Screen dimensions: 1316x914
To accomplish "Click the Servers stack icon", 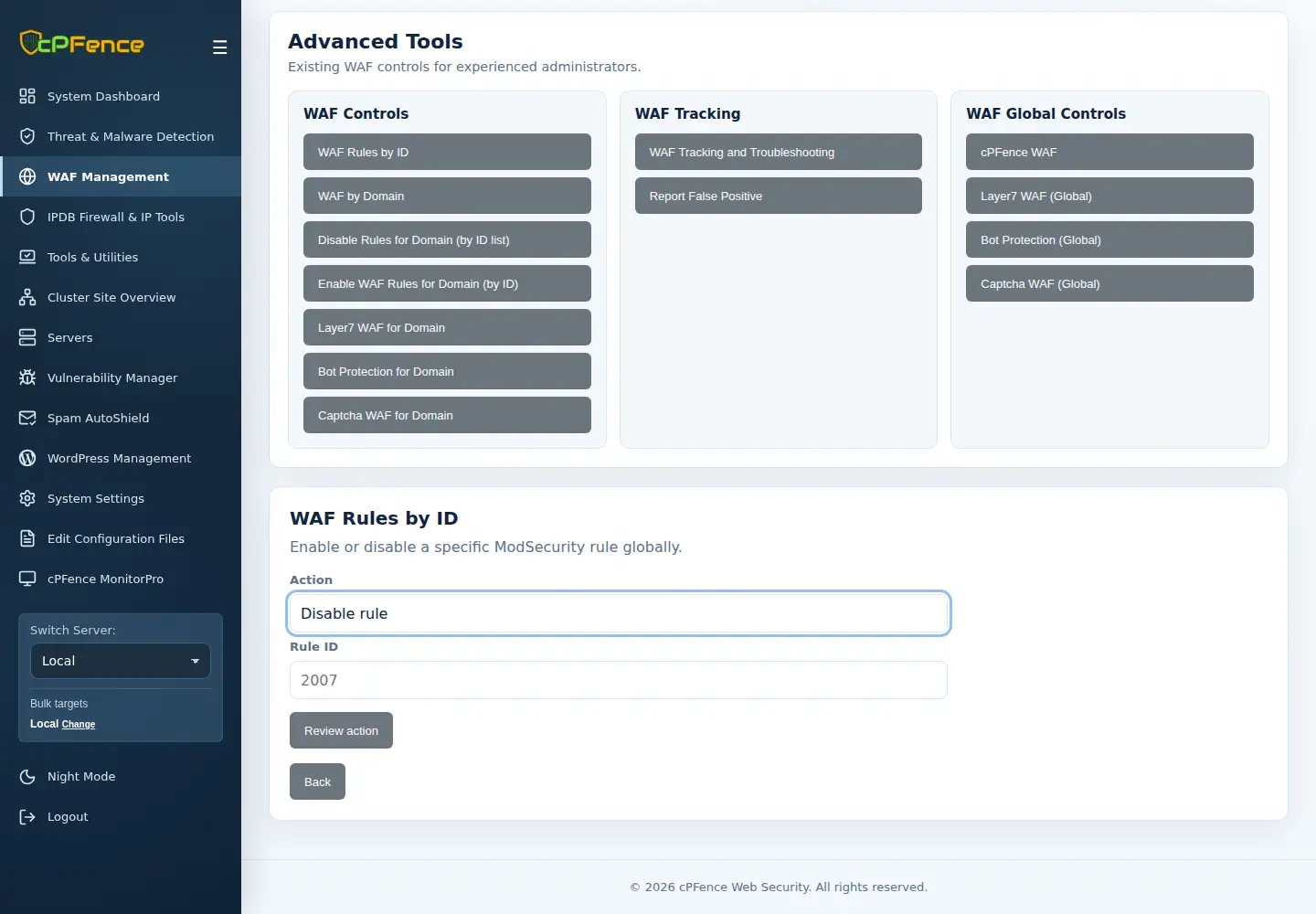I will point(27,337).
